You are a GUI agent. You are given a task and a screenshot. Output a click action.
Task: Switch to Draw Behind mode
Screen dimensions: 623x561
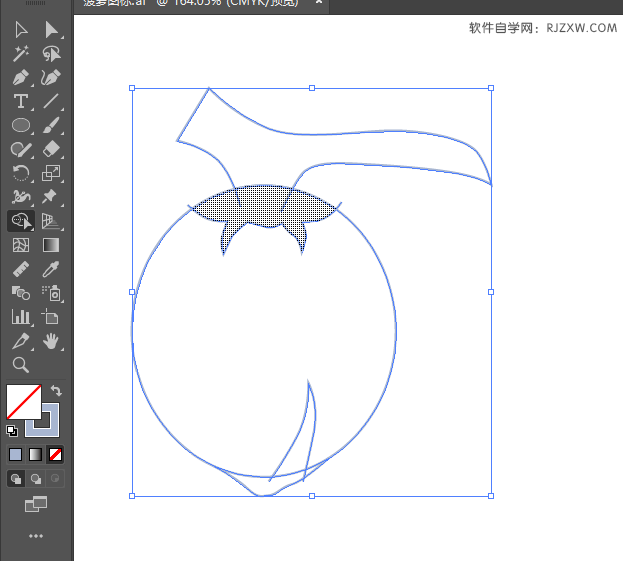click(x=36, y=479)
